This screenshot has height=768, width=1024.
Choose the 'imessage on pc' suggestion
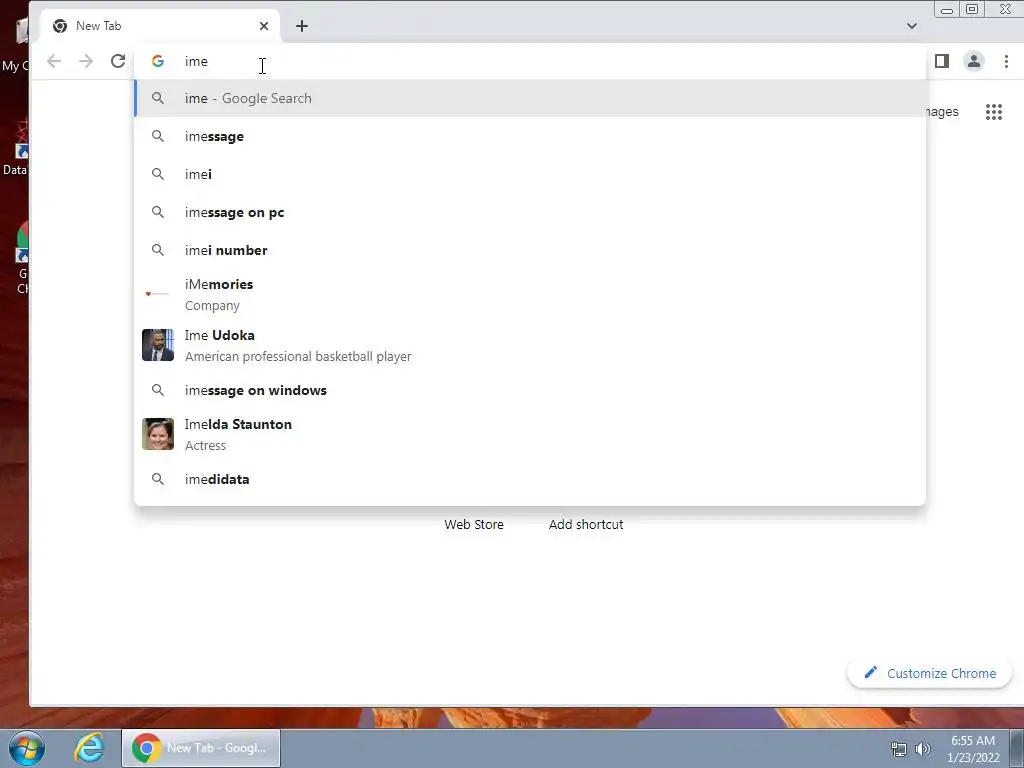tap(530, 212)
